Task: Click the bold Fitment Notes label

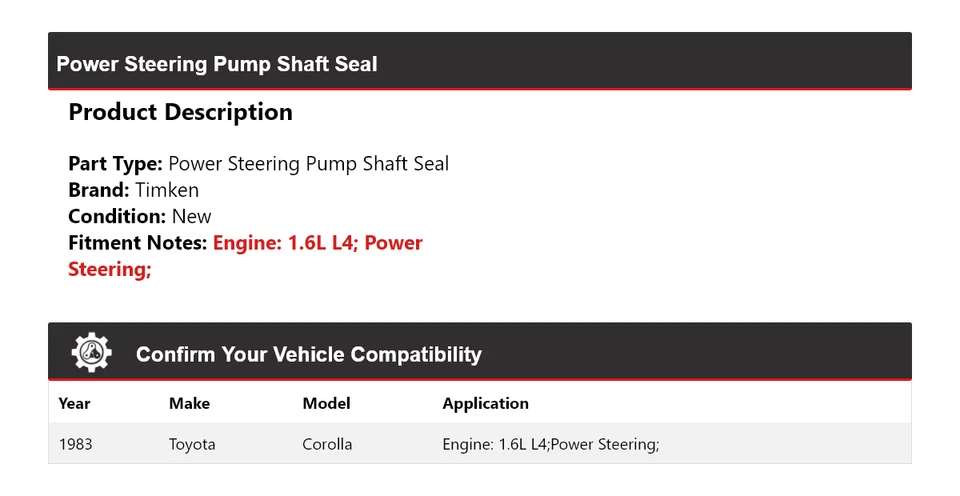Action: (x=138, y=243)
